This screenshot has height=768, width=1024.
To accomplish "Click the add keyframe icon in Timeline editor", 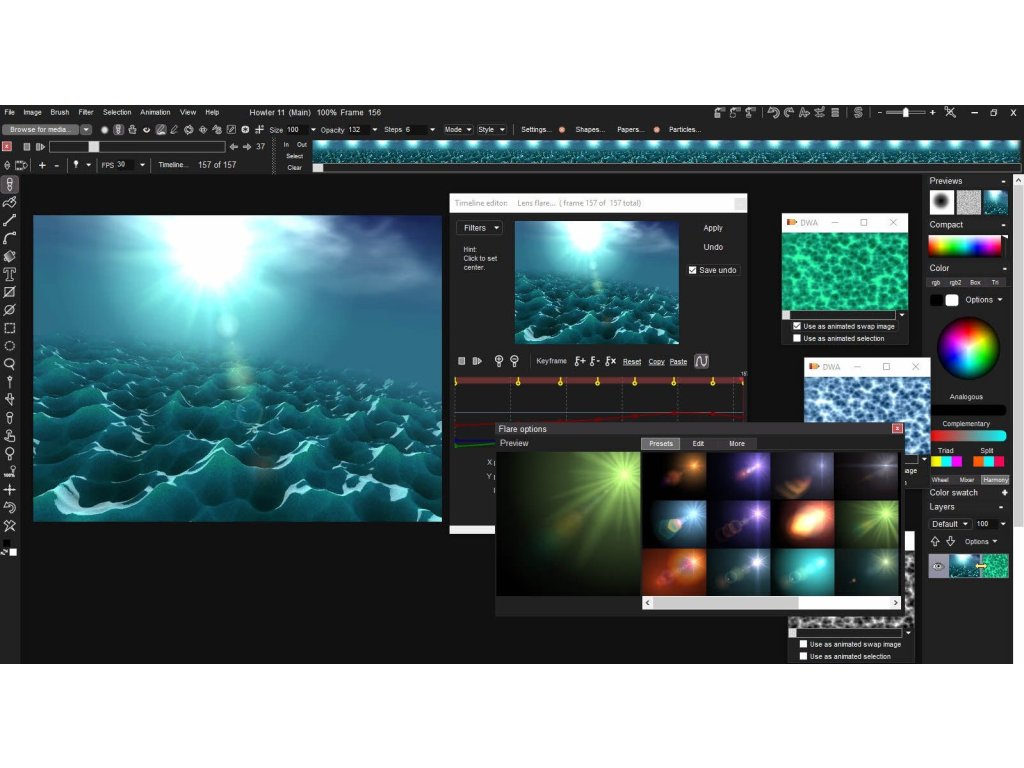I will pos(579,361).
